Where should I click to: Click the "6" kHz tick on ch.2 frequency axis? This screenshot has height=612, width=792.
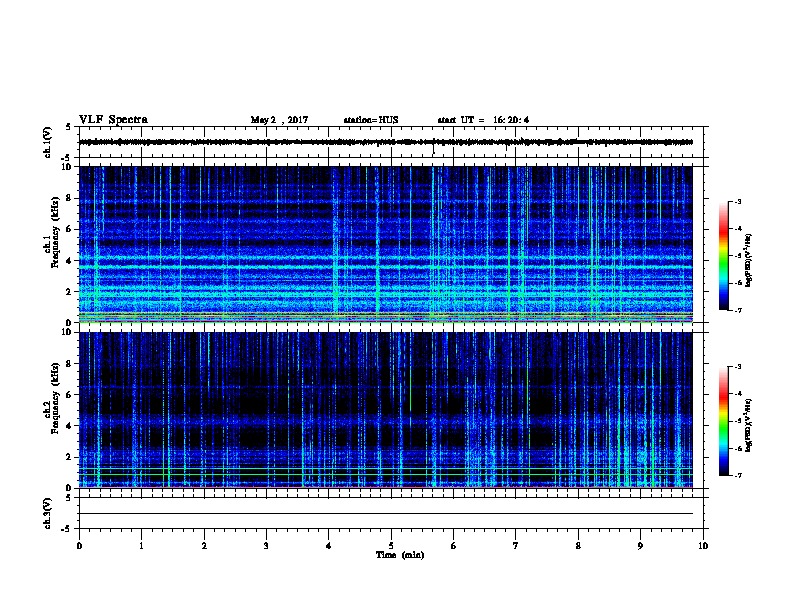[x=70, y=394]
